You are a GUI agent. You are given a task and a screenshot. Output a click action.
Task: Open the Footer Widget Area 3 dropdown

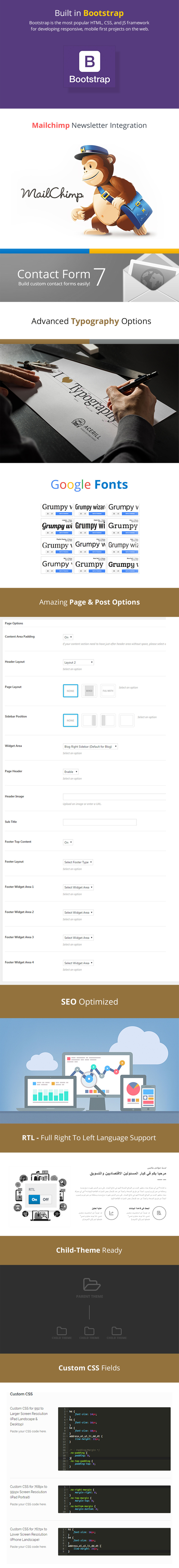coord(78,937)
